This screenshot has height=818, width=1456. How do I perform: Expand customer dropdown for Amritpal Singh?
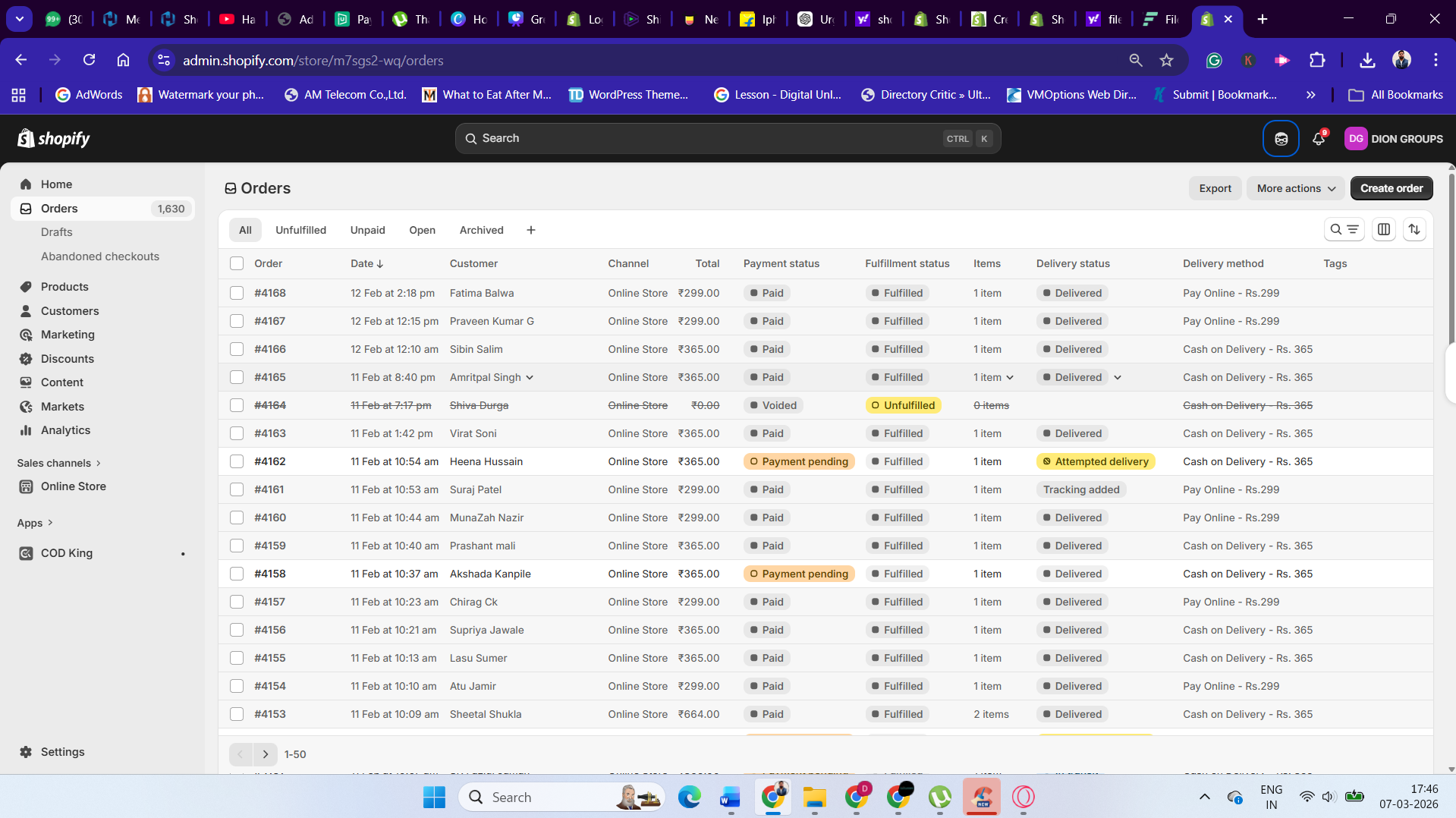[530, 378]
